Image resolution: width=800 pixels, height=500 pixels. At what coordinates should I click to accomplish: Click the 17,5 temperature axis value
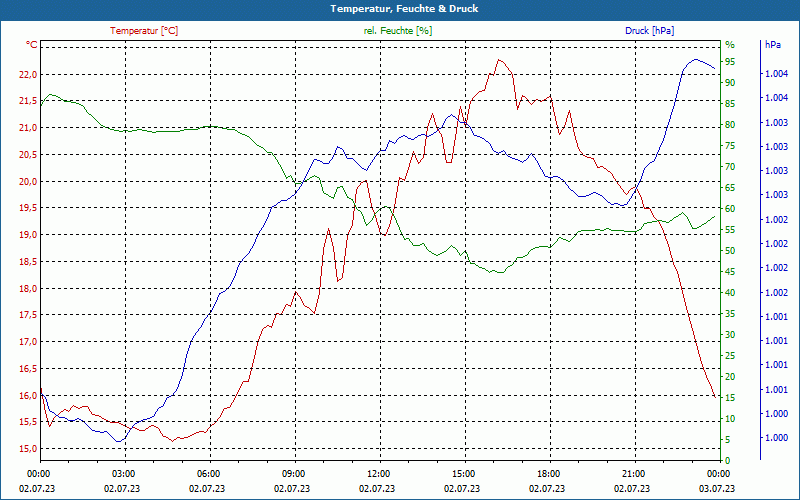[29, 315]
